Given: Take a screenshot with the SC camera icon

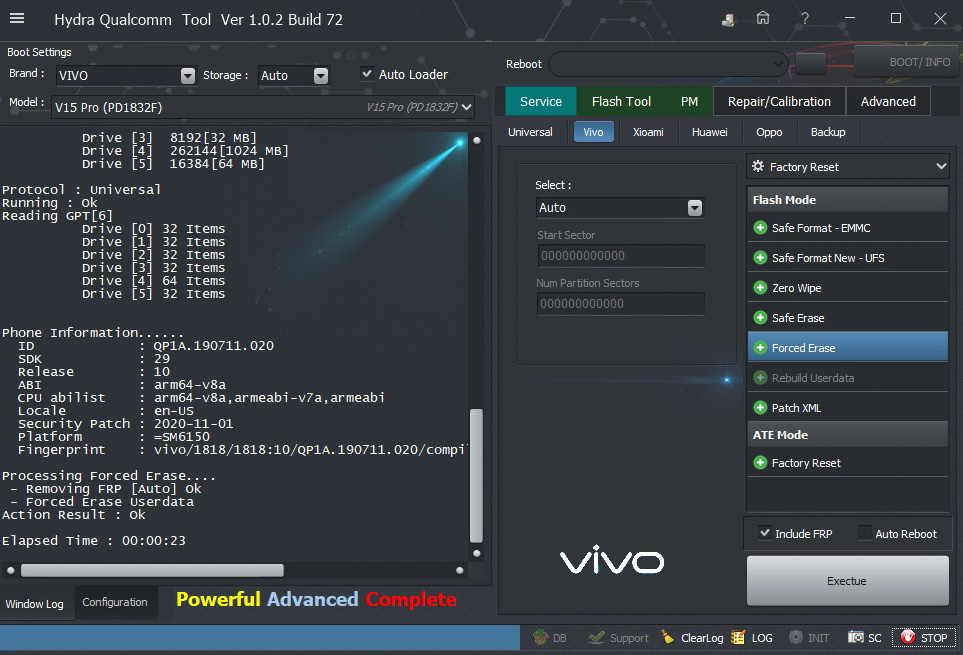Looking at the screenshot, I should point(856,637).
